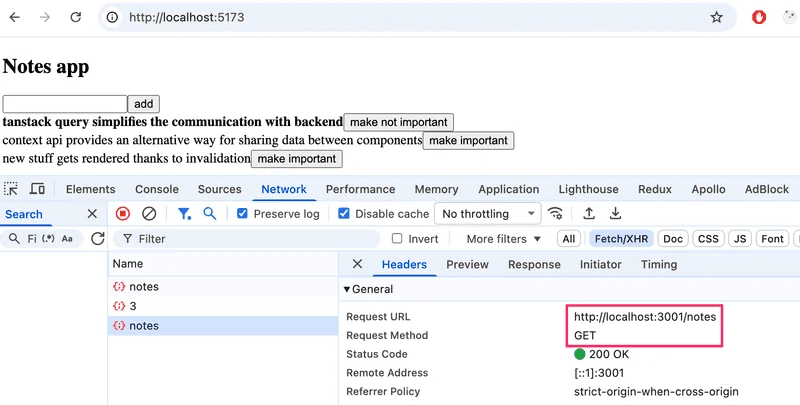Open the Lighthouse tab
This screenshot has height=405, width=800.
[588, 189]
